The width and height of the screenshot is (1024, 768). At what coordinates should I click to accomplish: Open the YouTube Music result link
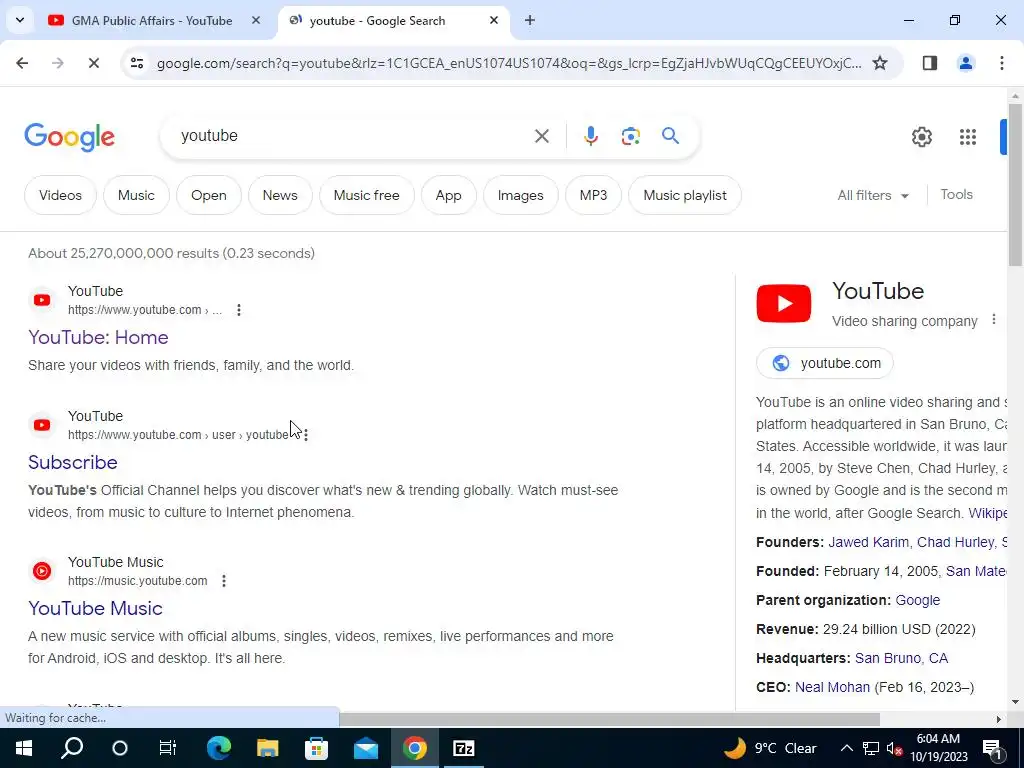click(x=95, y=609)
